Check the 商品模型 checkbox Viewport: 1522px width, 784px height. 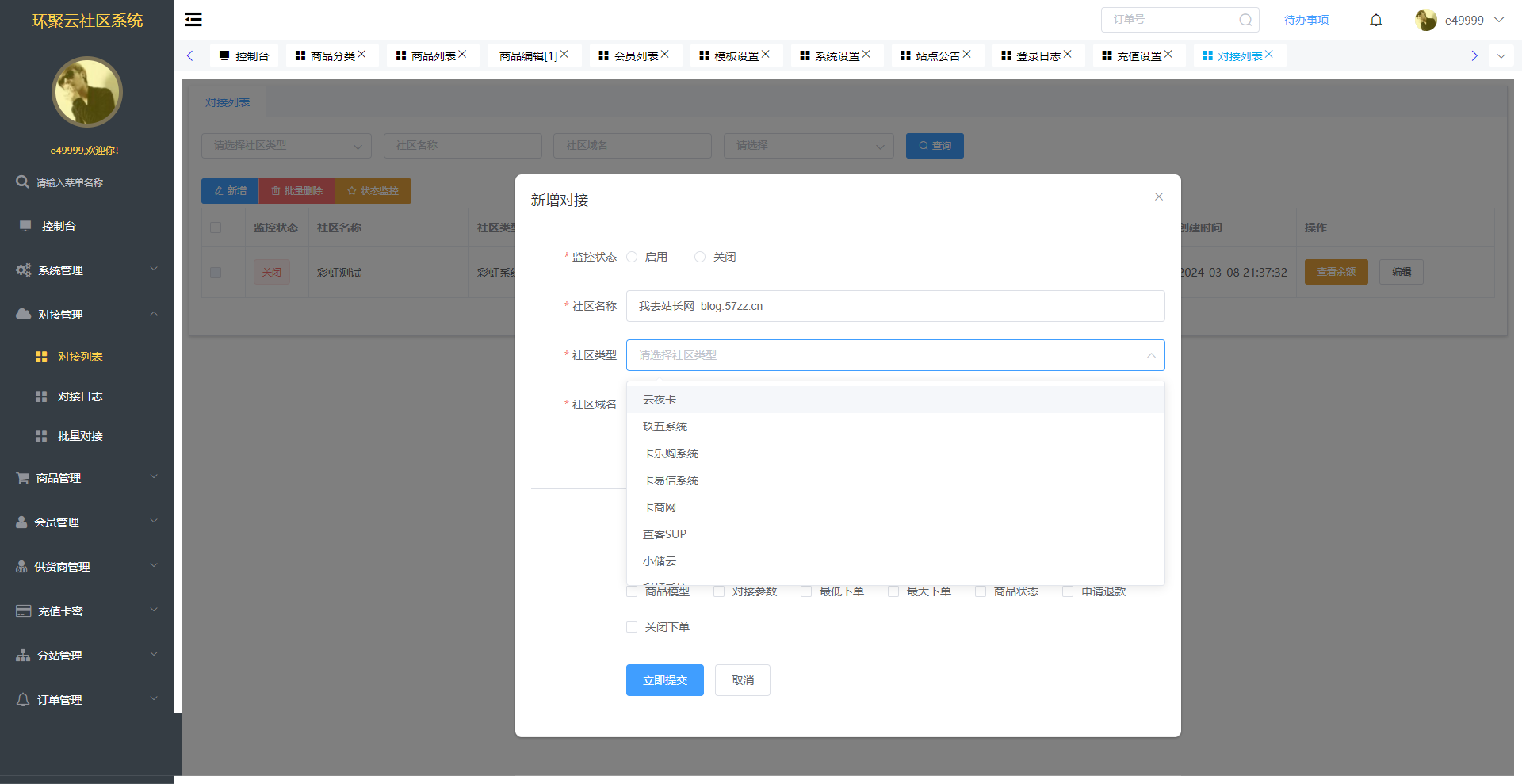[632, 591]
